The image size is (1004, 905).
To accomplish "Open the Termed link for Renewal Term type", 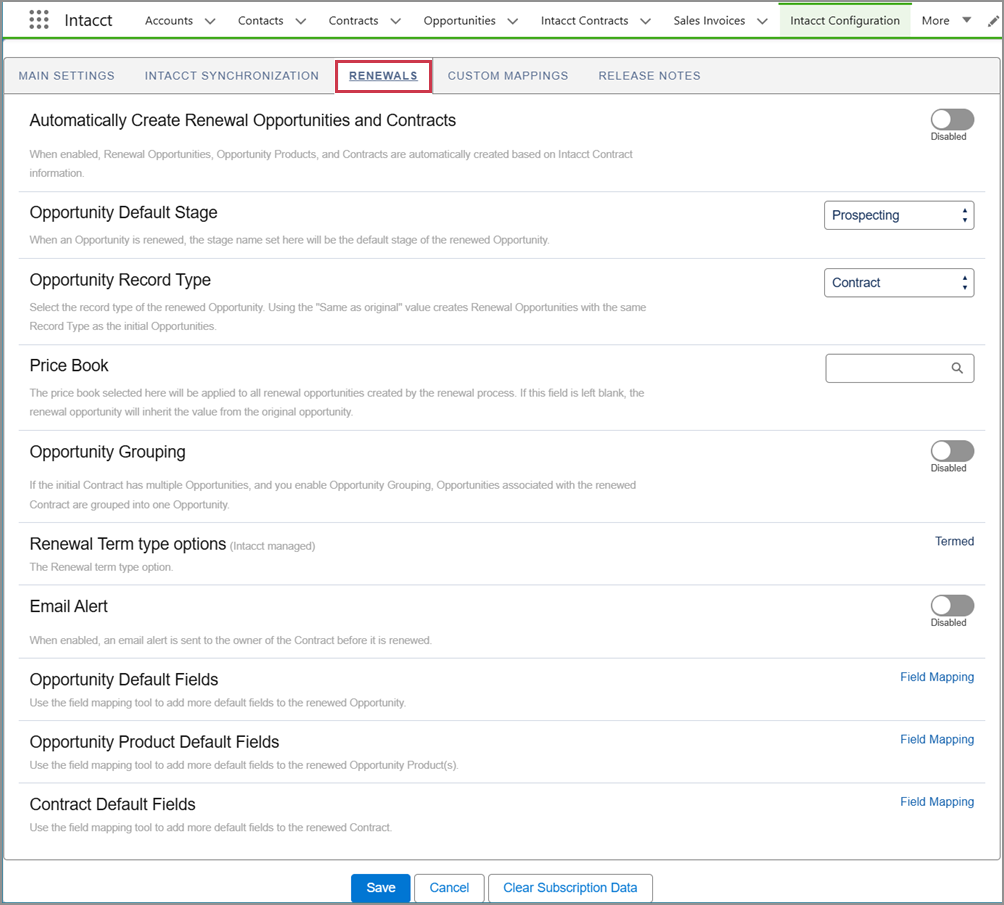I will (x=954, y=541).
